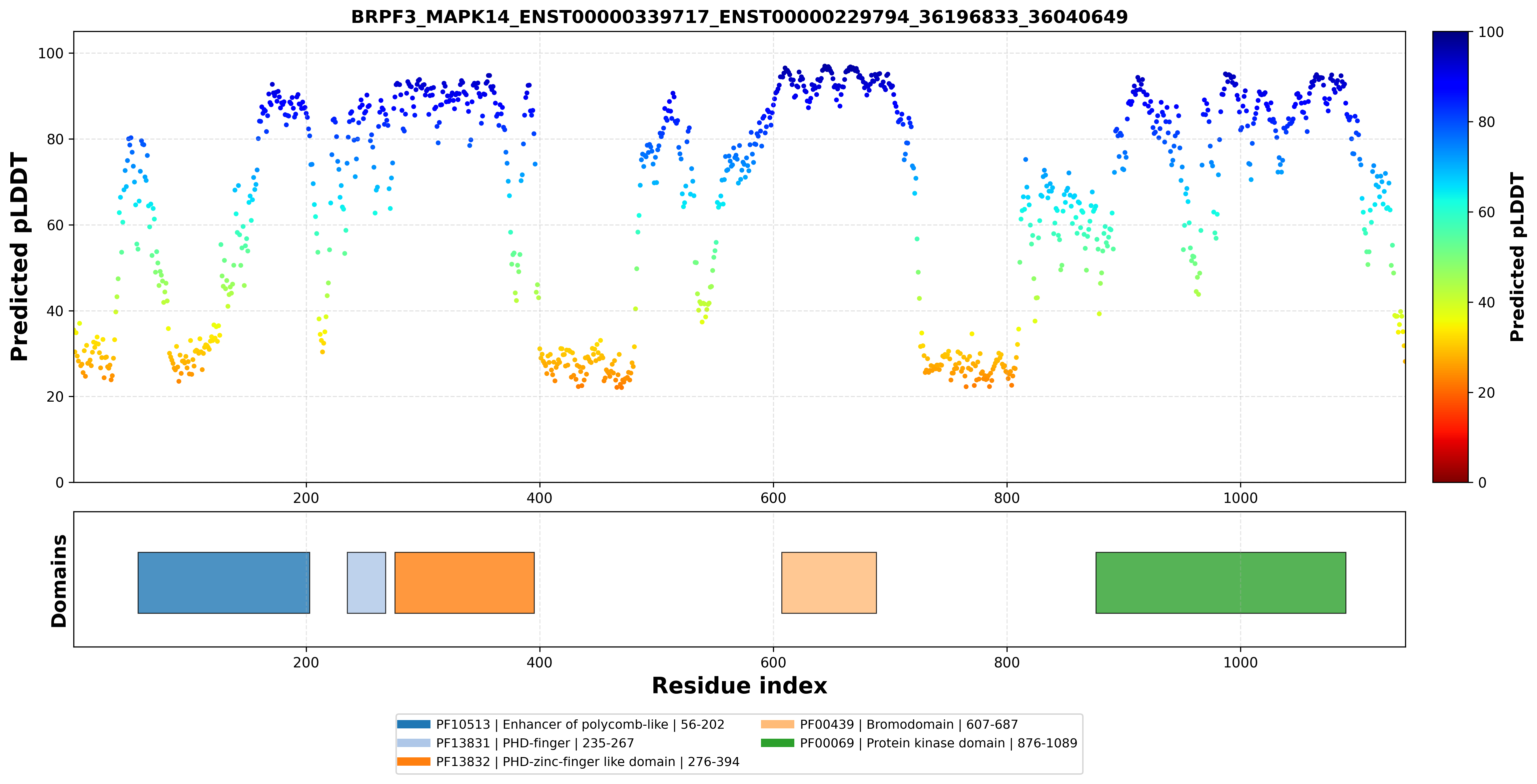Click the PF00439 peach legend swatch
The image size is (1537, 784).
(x=777, y=724)
